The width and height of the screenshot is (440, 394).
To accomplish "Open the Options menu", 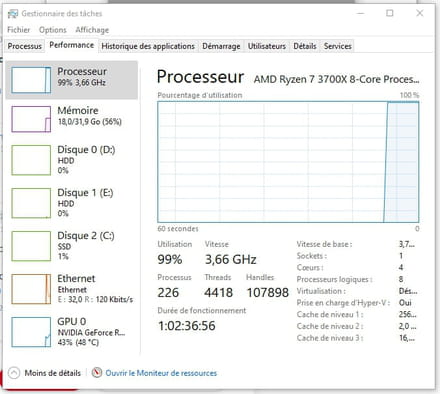I will [x=53, y=30].
